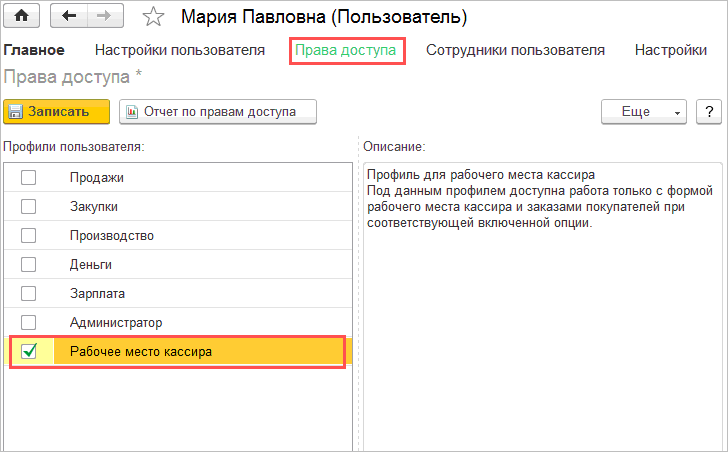
Task: Open the Сотрудники пользователя tab
Action: click(515, 50)
